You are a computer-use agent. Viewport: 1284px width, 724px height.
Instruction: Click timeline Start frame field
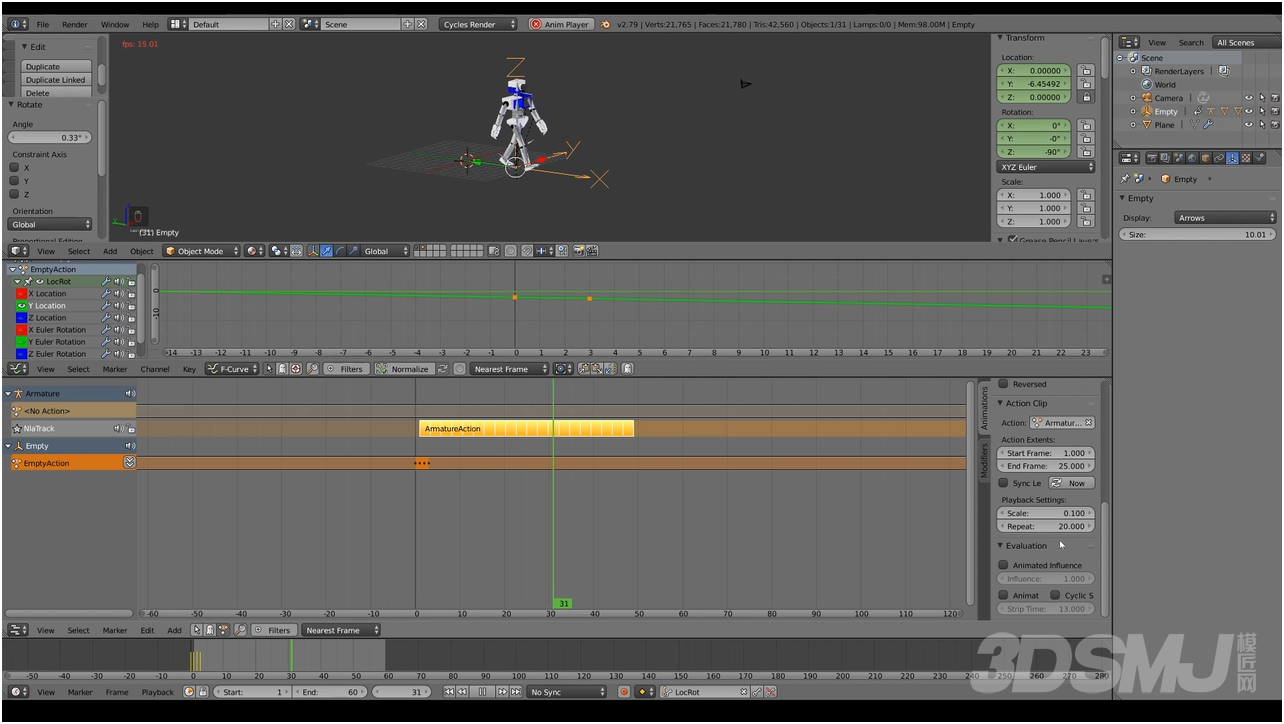click(x=252, y=692)
